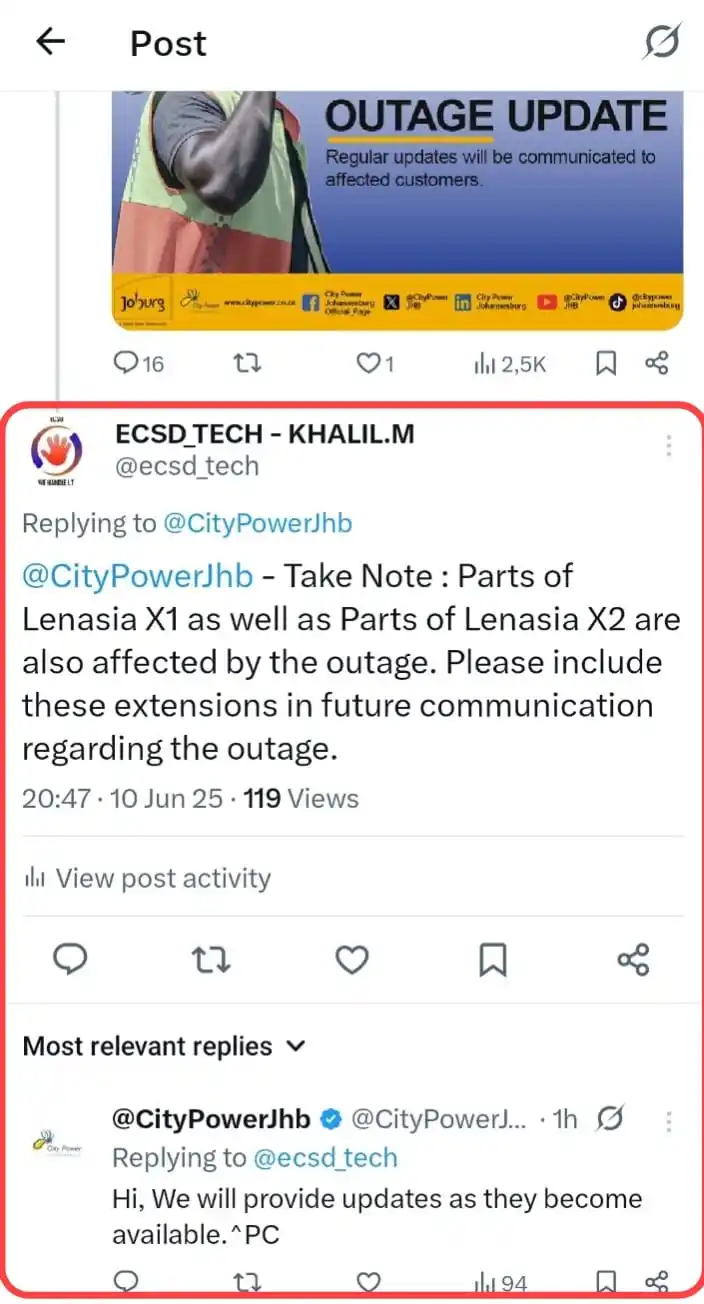
Task: Click the verified badge next to @CityPowerJhb
Action: point(330,1119)
